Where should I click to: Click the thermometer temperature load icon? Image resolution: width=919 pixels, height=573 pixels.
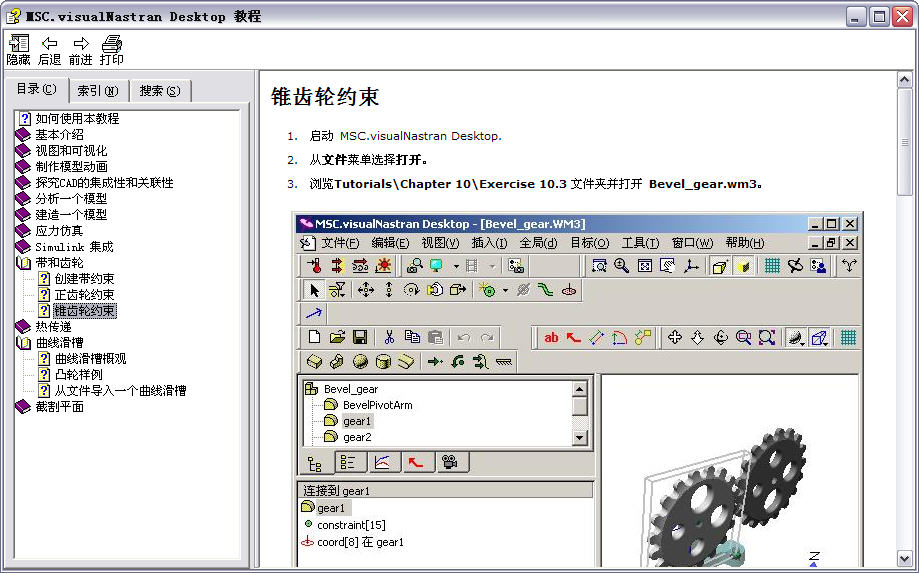coord(314,266)
